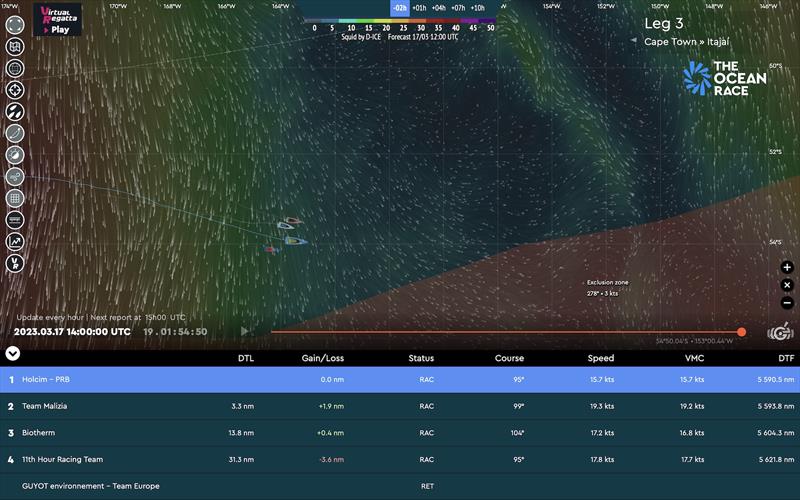Click the Gain/Loss column header
This screenshot has height=500, width=800.
pyautogui.click(x=322, y=358)
